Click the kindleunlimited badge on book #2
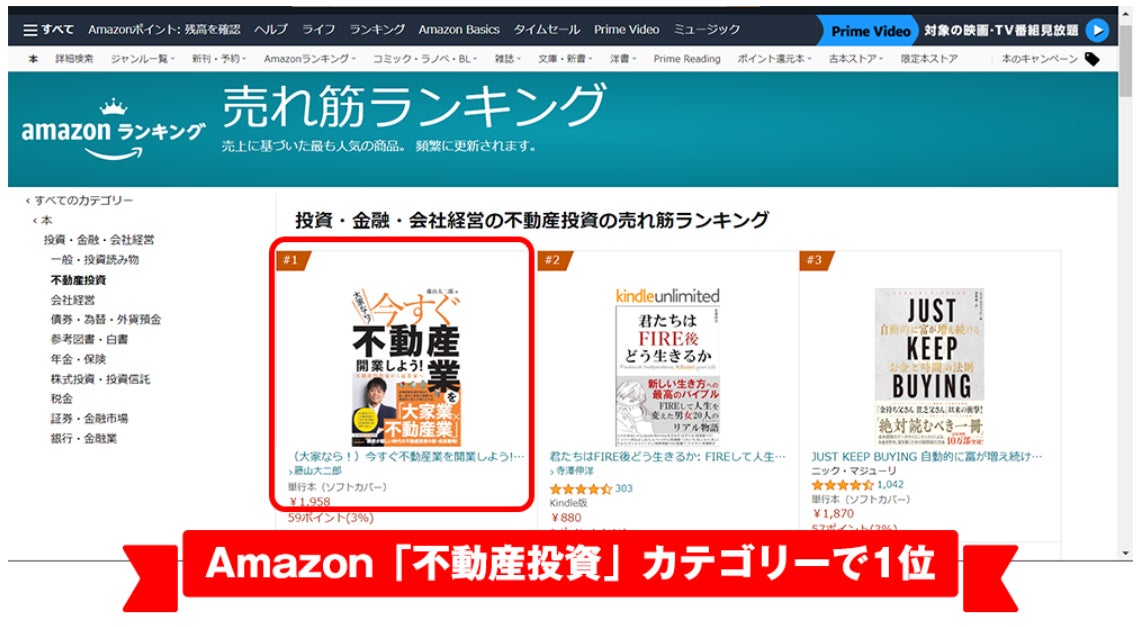1141x627 pixels. pyautogui.click(x=667, y=295)
